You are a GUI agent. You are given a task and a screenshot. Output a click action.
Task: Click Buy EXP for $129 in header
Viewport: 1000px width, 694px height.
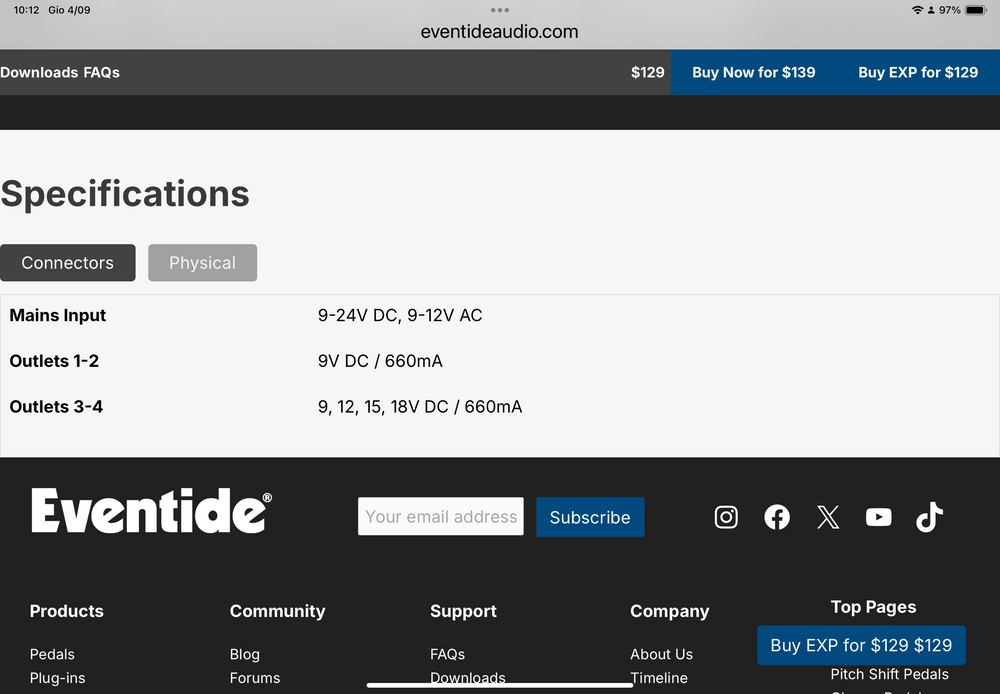point(918,73)
